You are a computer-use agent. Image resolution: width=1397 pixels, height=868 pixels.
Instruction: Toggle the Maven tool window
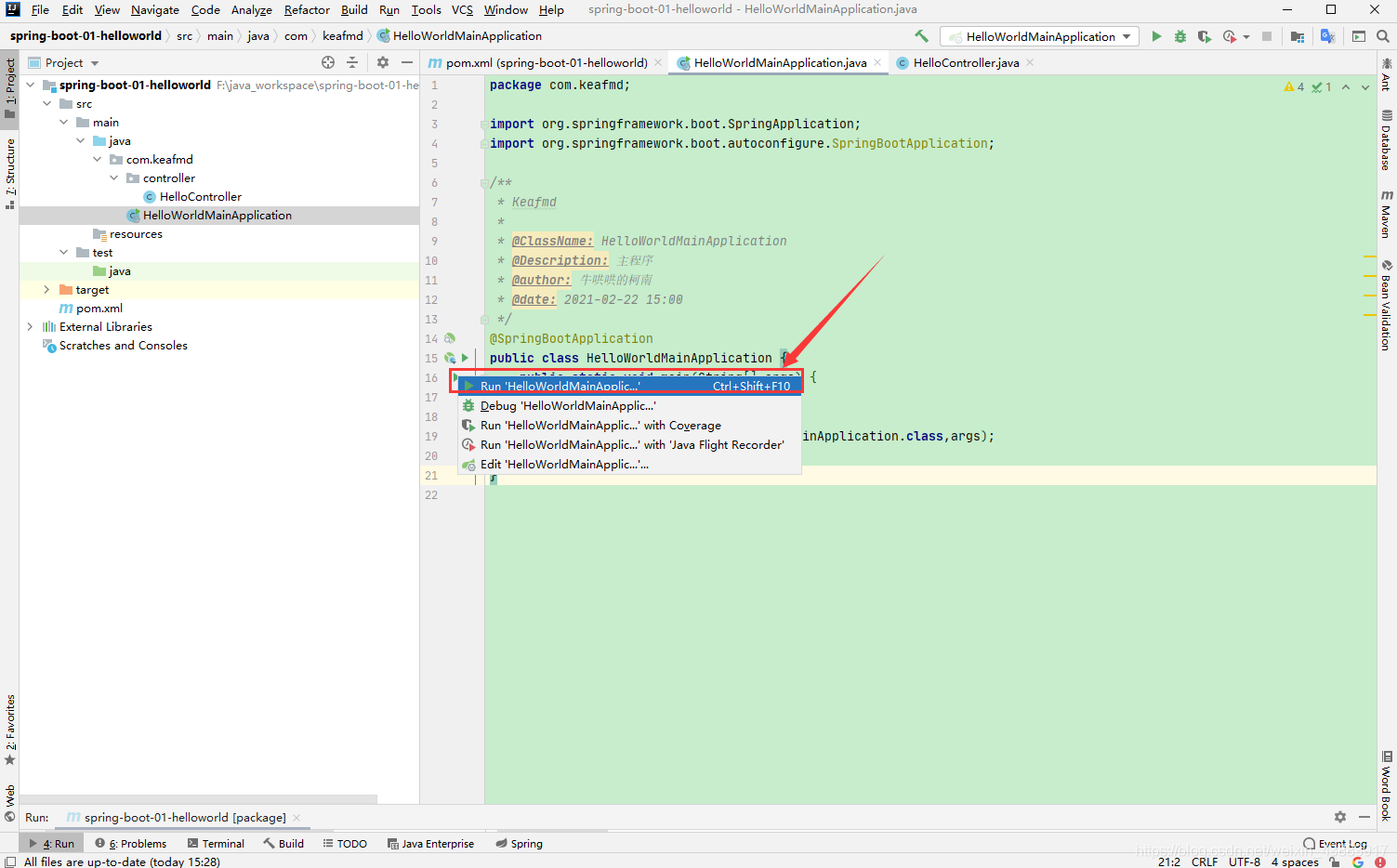coord(1386,214)
